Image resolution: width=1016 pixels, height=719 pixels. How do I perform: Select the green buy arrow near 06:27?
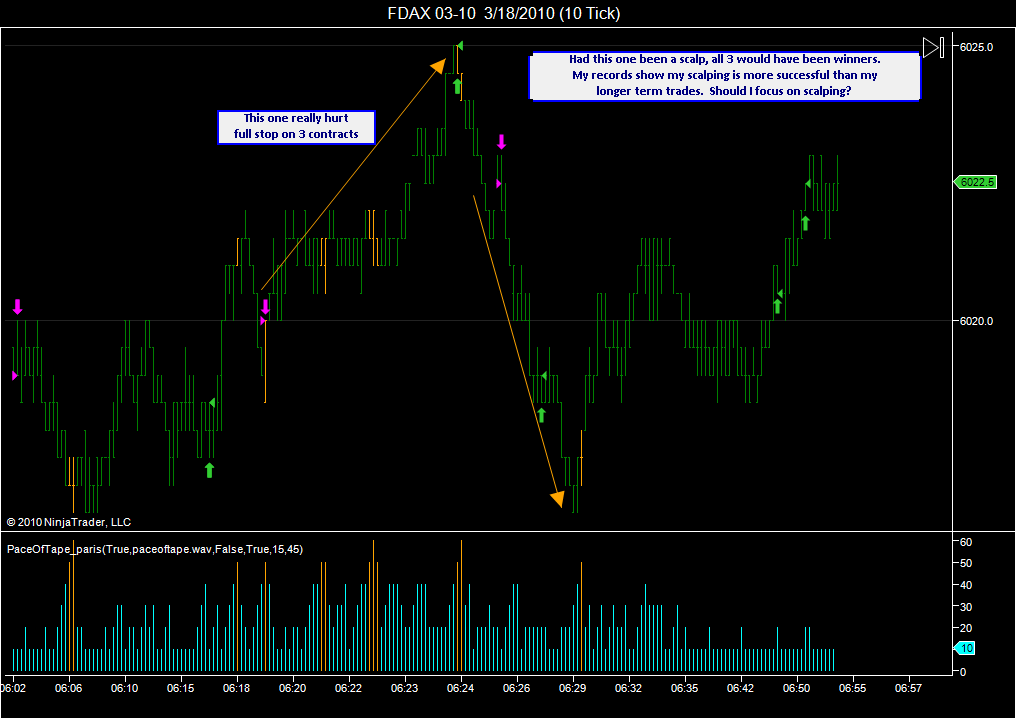click(541, 415)
